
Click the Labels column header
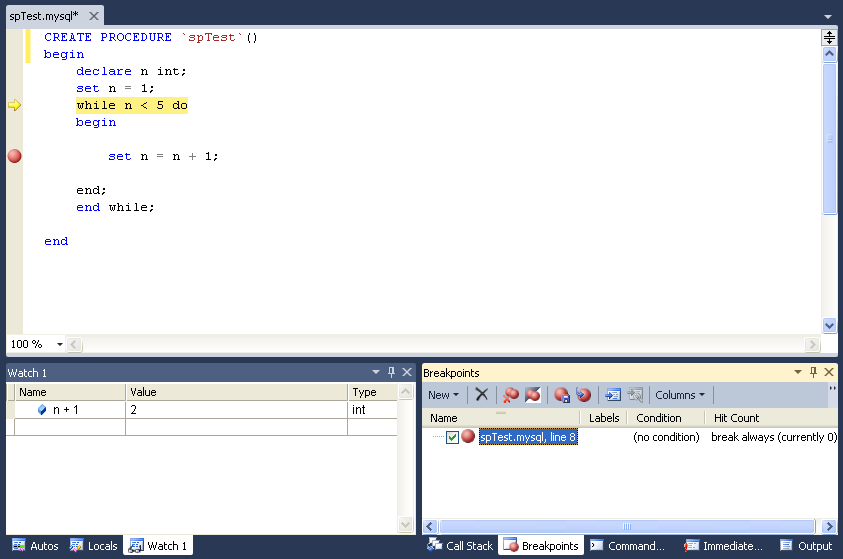click(604, 418)
